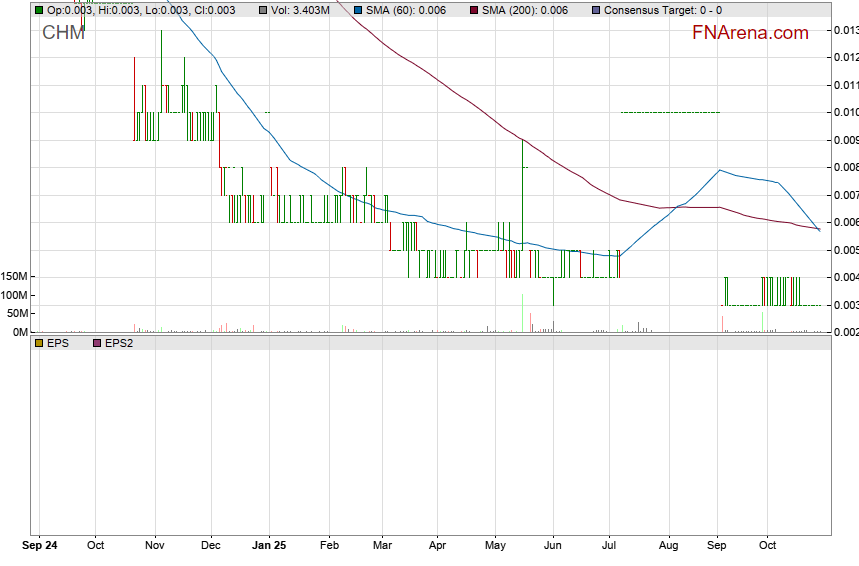Image resolution: width=859 pixels, height=566 pixels.
Task: Select the Sep 24 label on time axis
Action: pos(40,546)
